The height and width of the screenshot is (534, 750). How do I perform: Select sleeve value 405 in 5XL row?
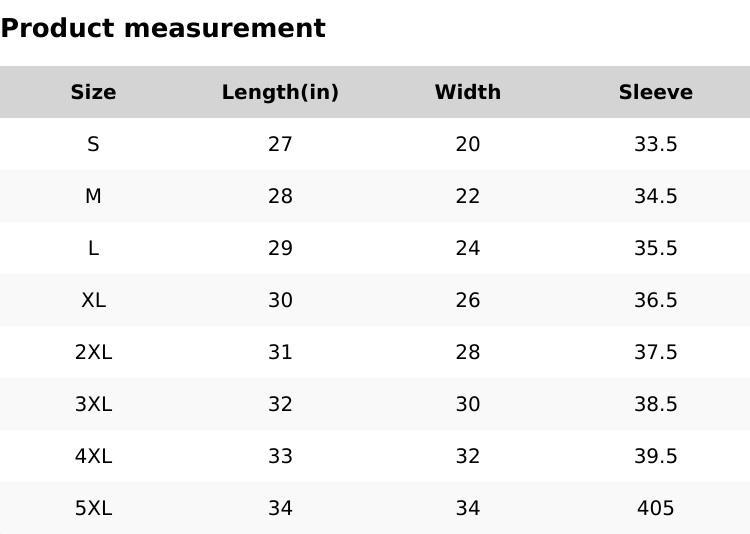click(655, 508)
